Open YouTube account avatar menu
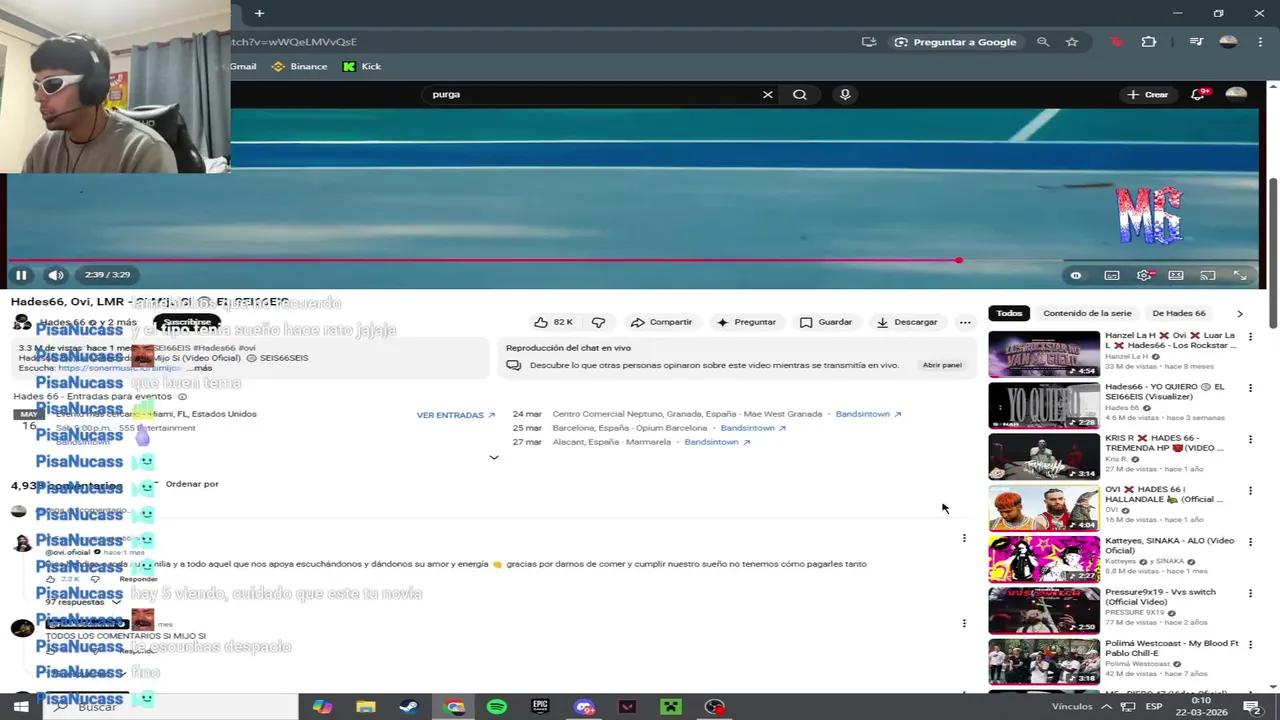 pos(1237,94)
